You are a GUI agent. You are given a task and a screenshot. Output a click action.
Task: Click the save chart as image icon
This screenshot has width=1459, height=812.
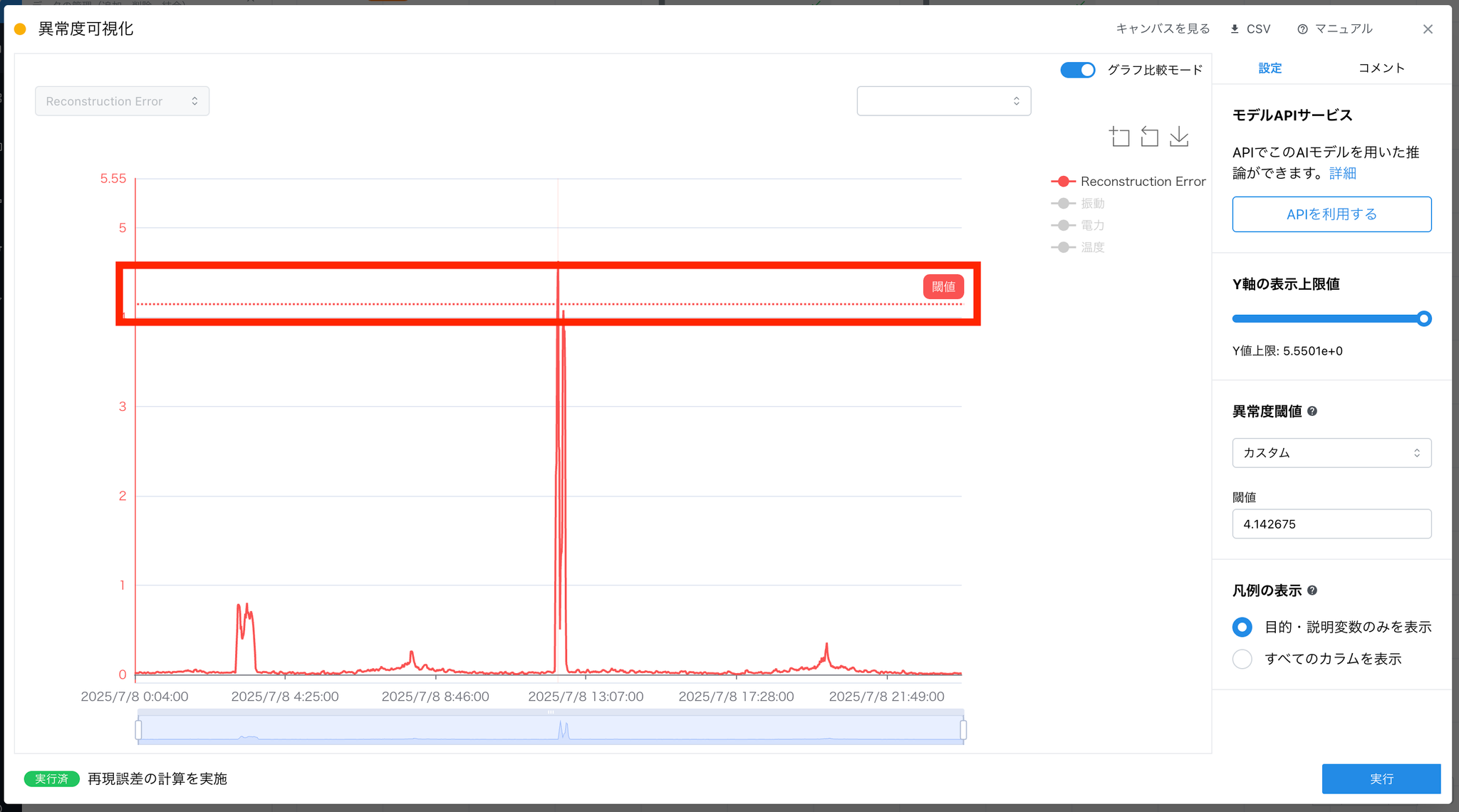click(1179, 136)
